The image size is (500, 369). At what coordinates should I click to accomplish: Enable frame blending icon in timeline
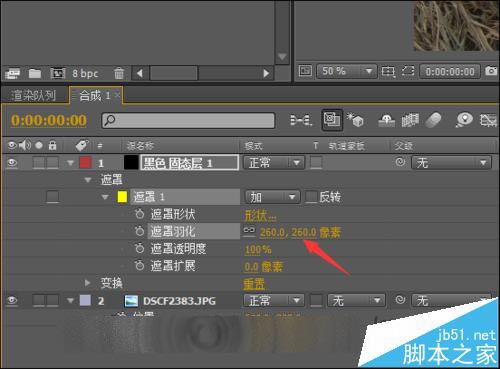point(410,120)
